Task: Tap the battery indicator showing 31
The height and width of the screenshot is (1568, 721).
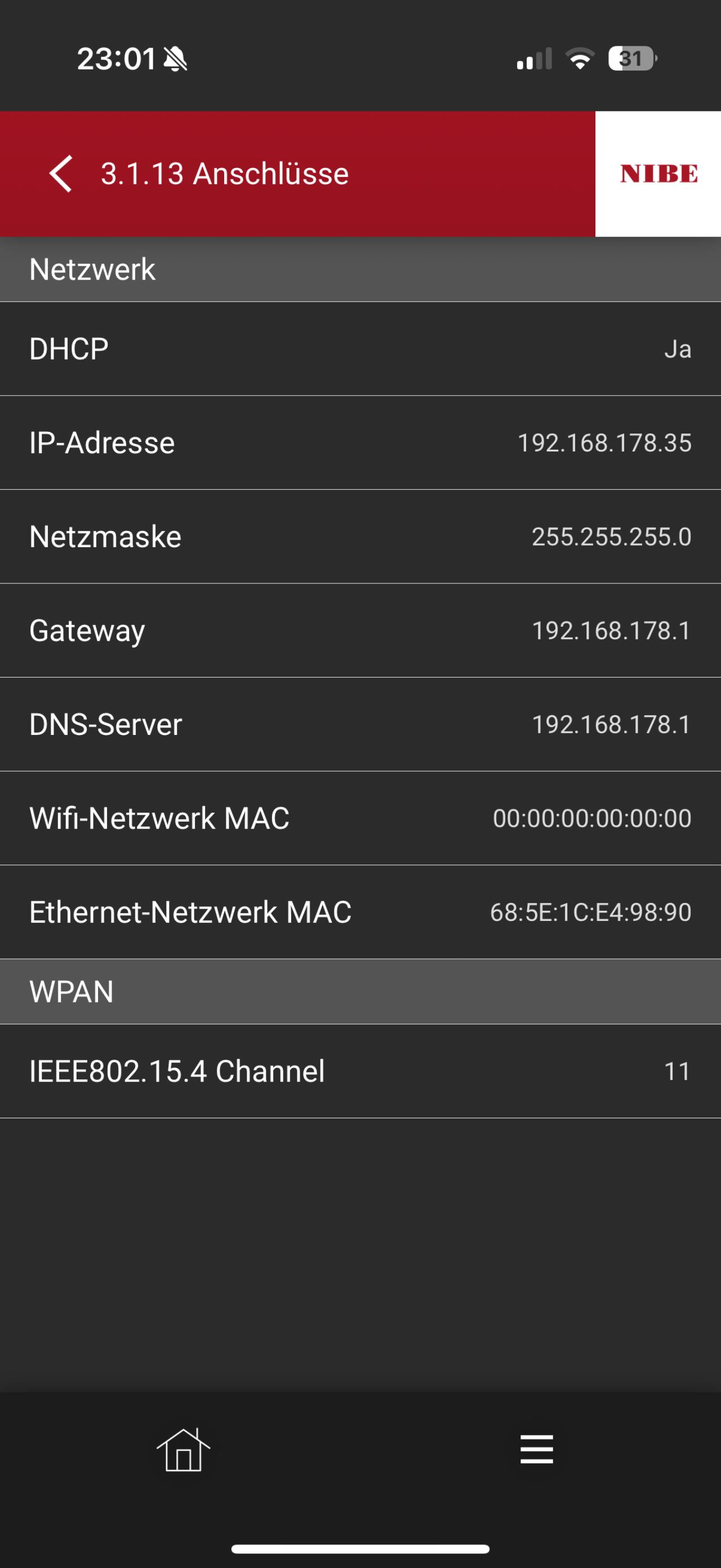Action: (x=632, y=59)
